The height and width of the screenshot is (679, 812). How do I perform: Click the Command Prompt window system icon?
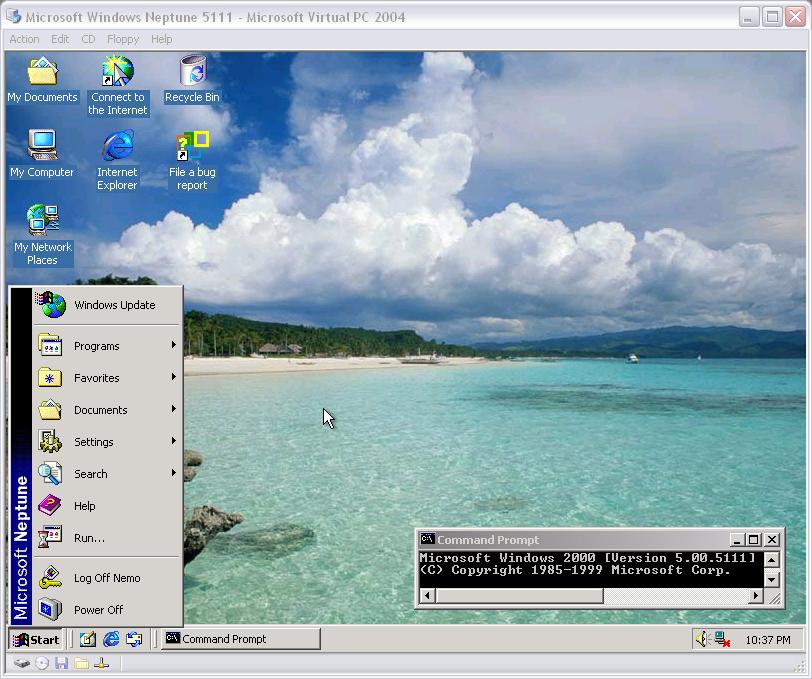pyautogui.click(x=427, y=539)
